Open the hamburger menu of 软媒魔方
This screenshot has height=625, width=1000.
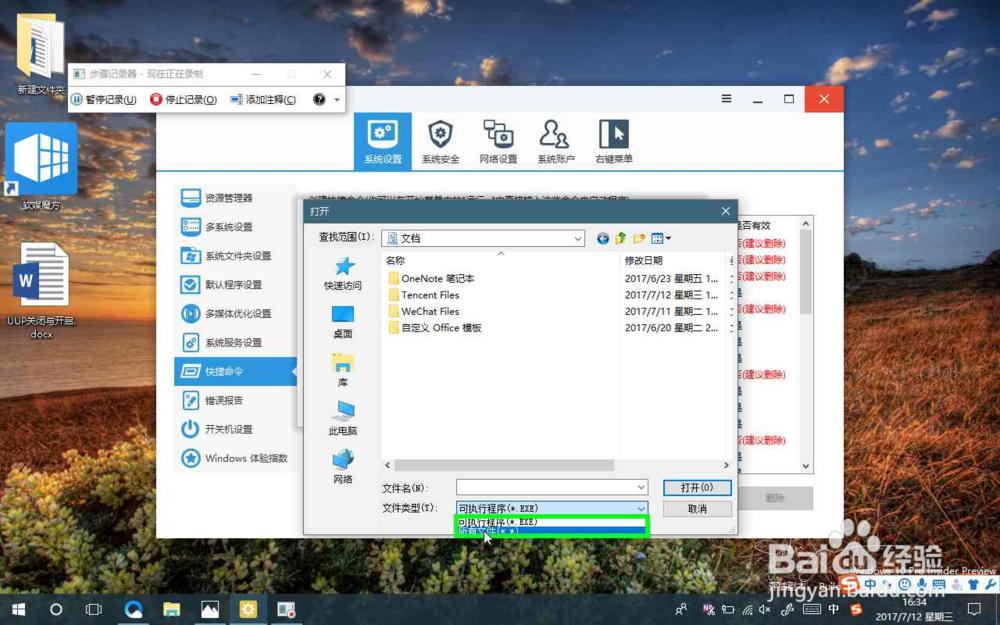pyautogui.click(x=726, y=99)
